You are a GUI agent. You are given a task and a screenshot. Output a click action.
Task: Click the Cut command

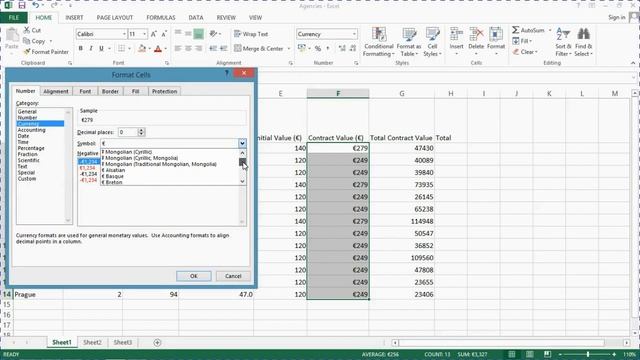point(32,30)
